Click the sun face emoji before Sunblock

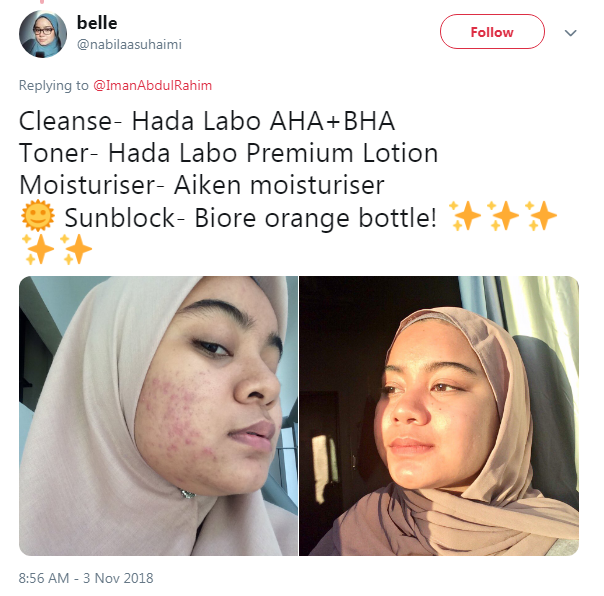click(x=38, y=216)
